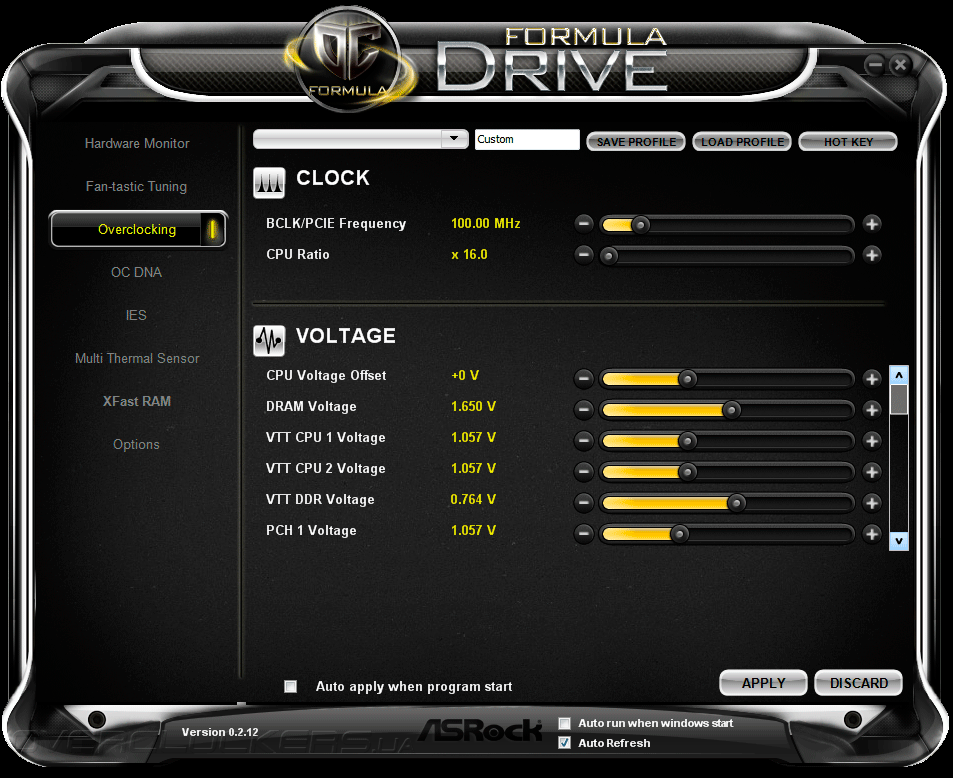Image resolution: width=953 pixels, height=778 pixels.
Task: Click the BCLK/PCIE Frequency slider handle
Action: point(640,225)
